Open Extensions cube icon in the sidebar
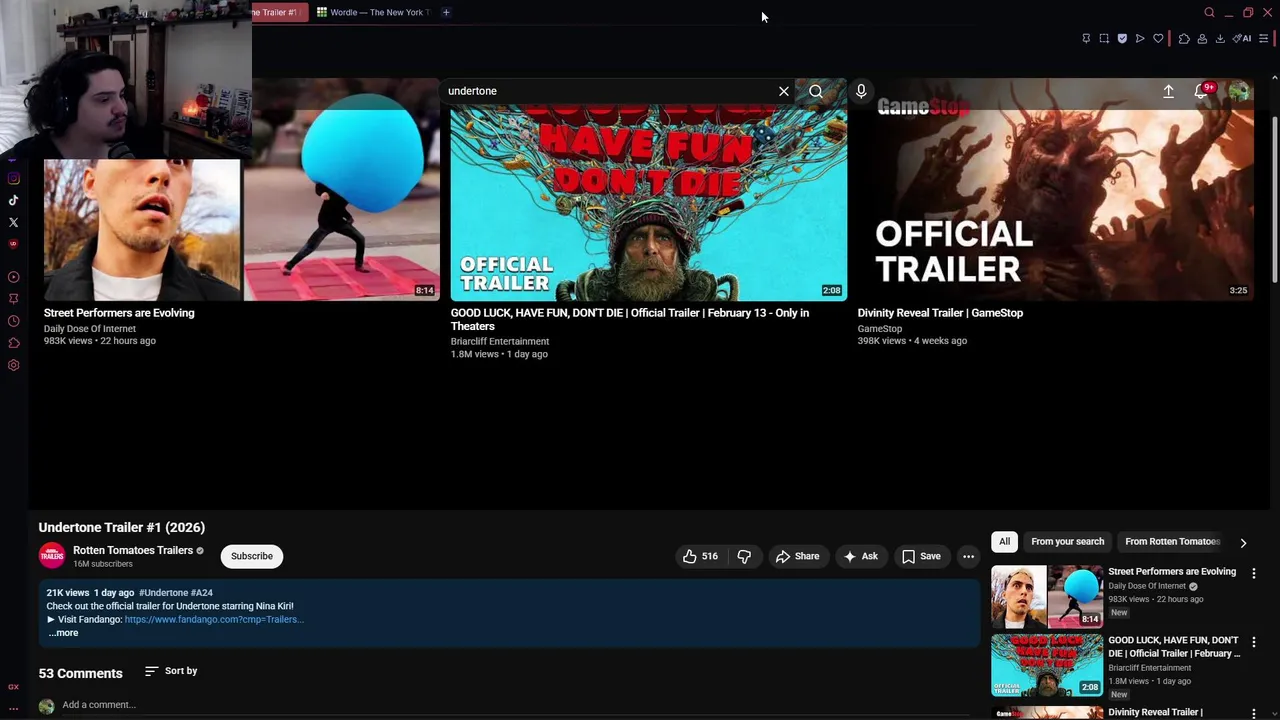 13,343
